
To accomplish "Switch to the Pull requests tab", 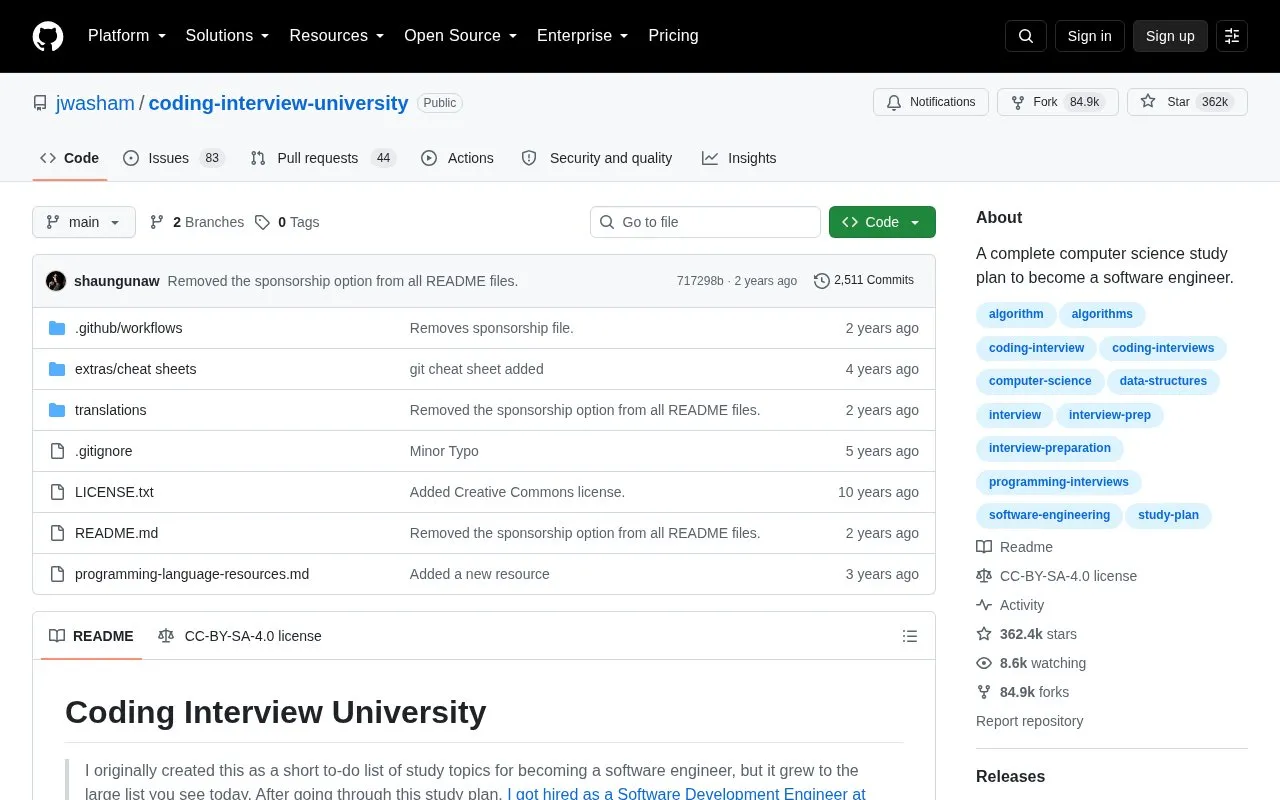I will [x=323, y=158].
